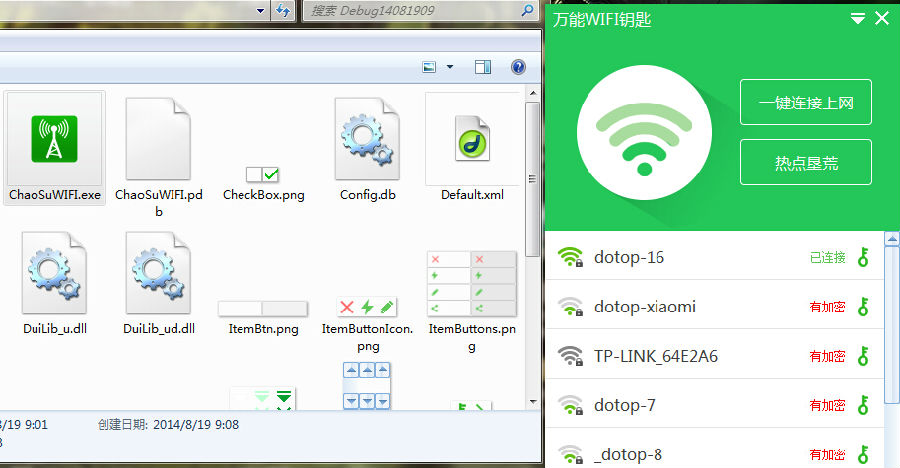
Task: Click the signal icon of dotop-7
Action: coord(571,405)
